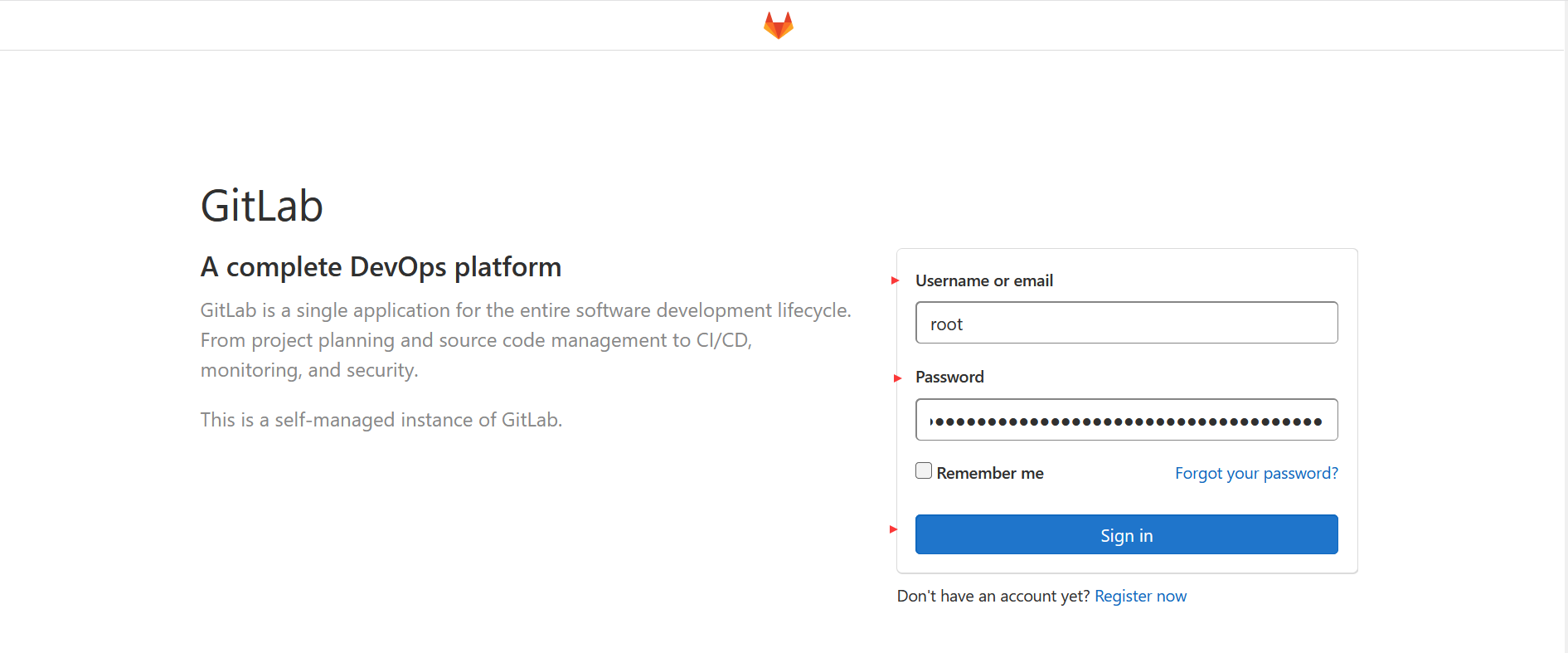Focus the Username or email field
Screen dimensions: 1568x653
(1126, 323)
